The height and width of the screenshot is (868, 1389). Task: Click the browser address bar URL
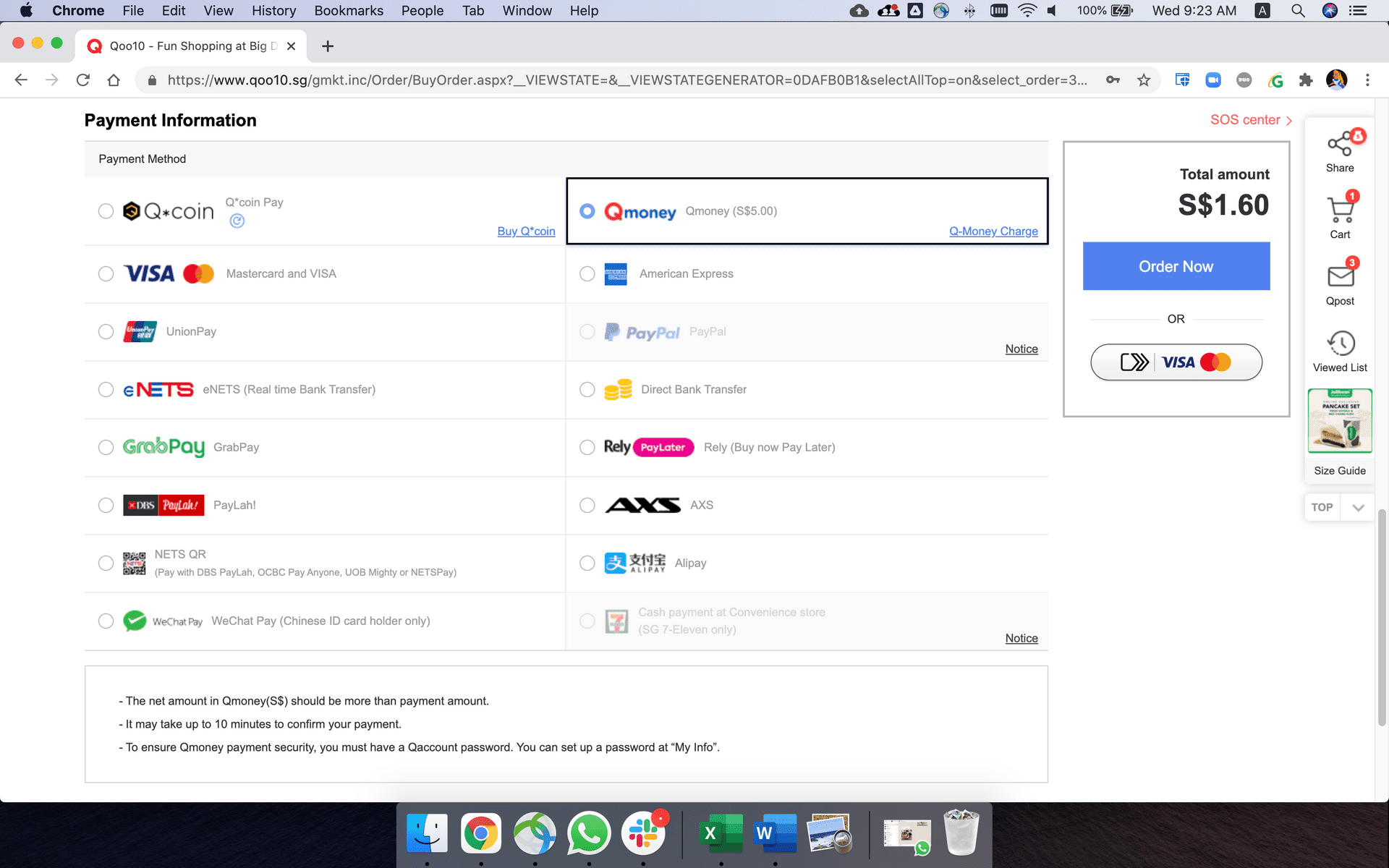(x=626, y=80)
